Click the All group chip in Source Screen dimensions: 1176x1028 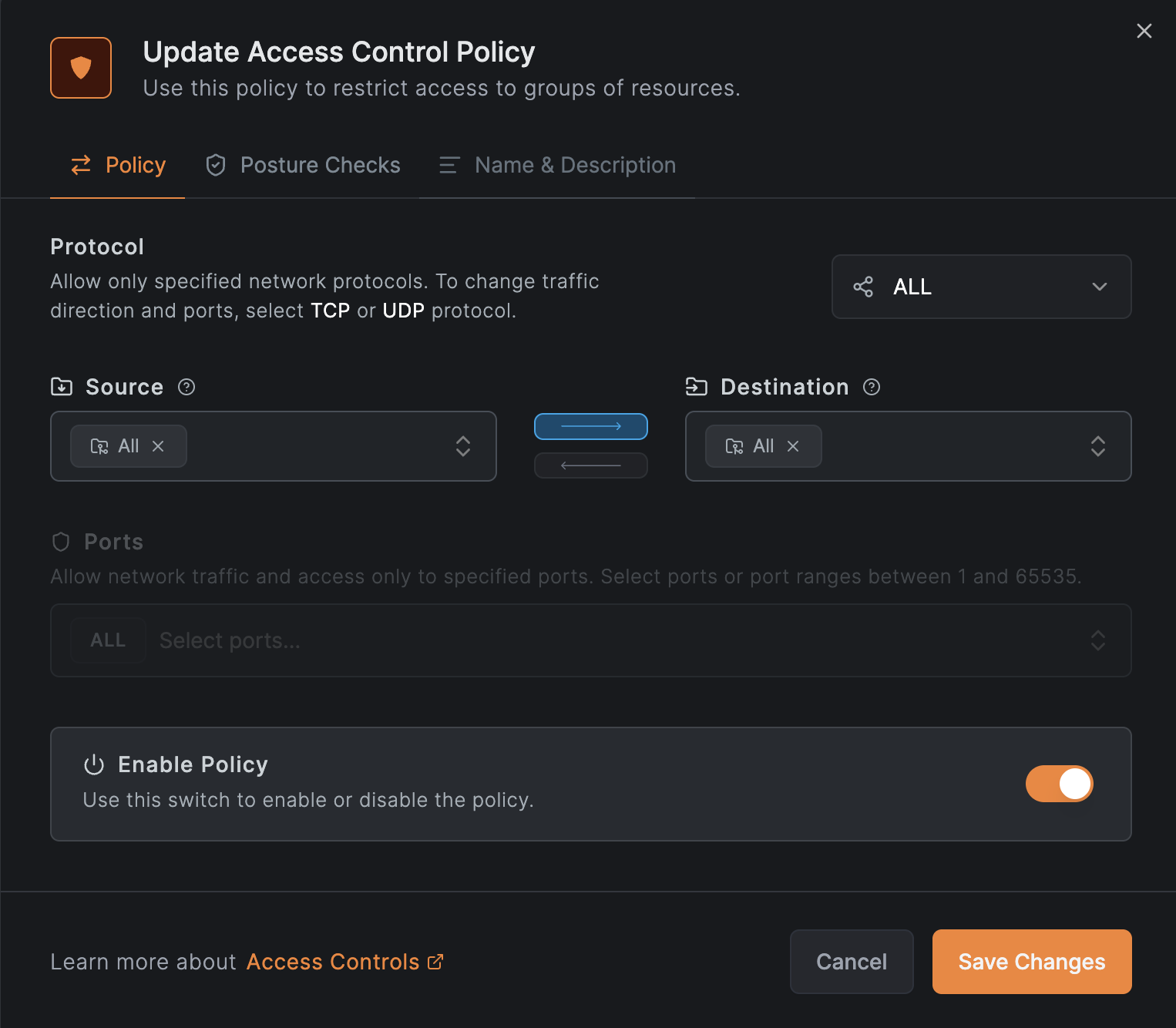pyautogui.click(x=129, y=446)
